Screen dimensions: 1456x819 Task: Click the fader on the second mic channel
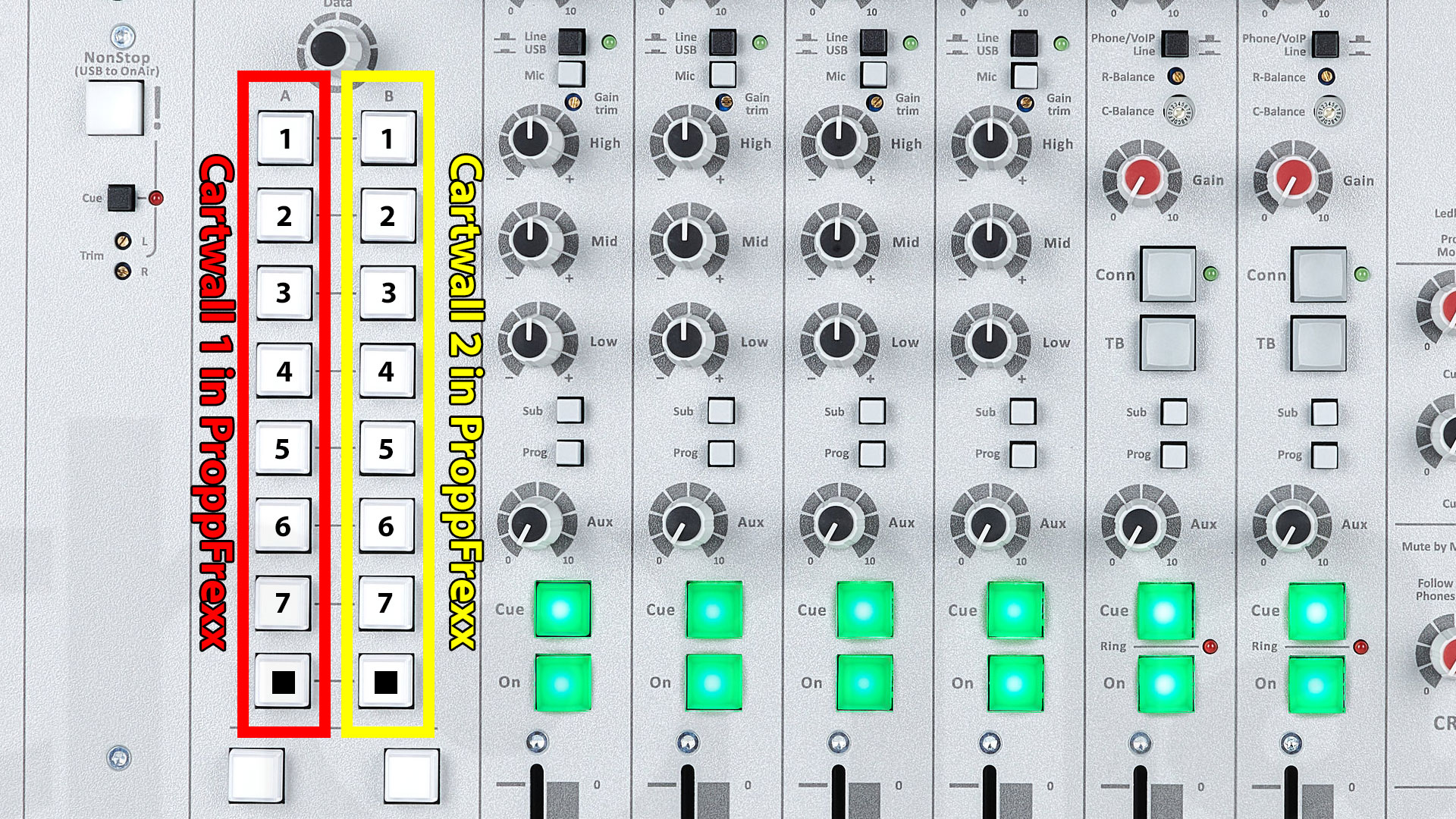687,792
